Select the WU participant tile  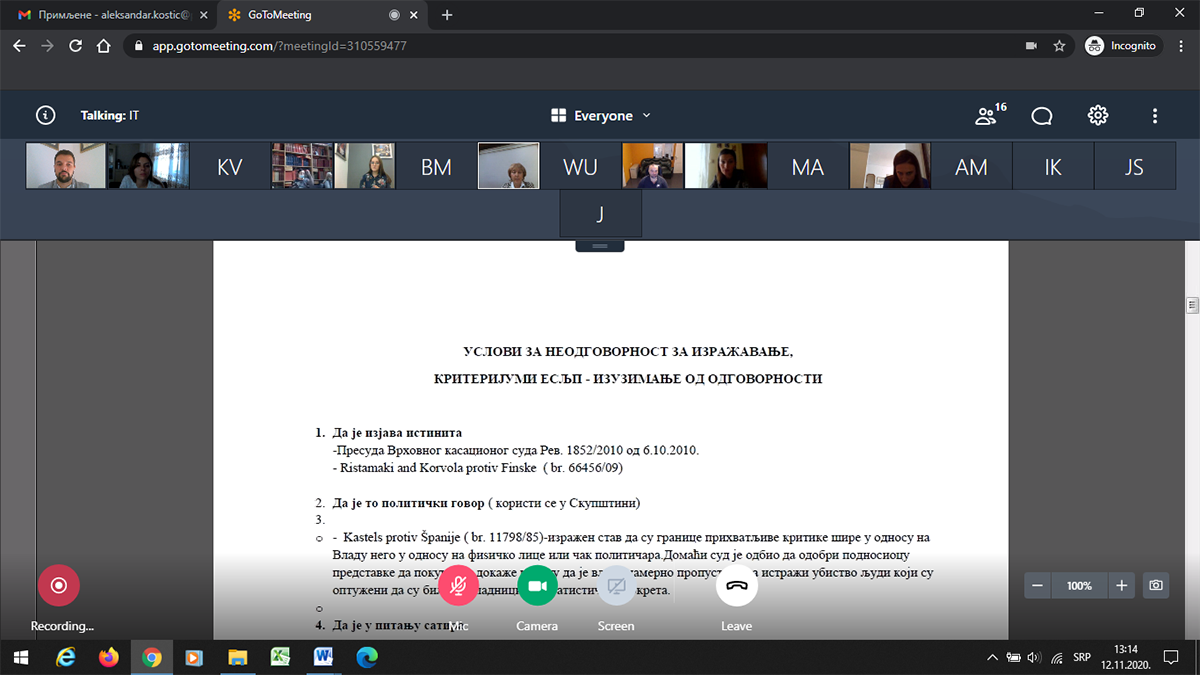pos(580,166)
